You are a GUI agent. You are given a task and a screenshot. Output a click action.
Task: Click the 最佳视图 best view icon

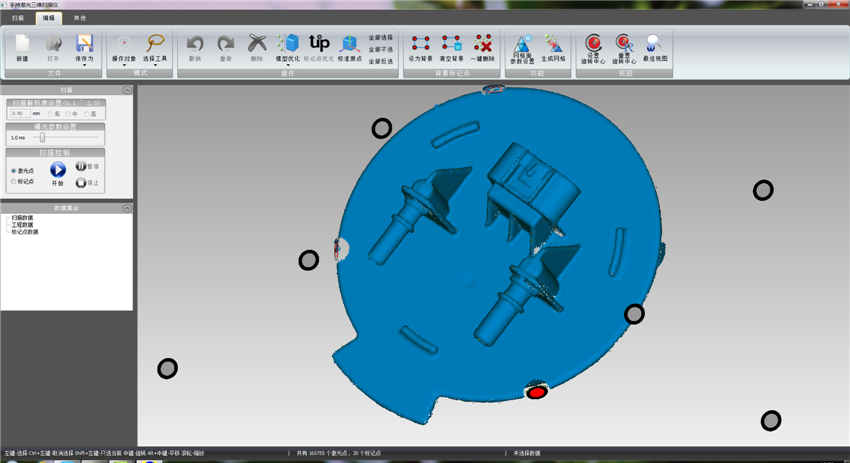point(654,44)
